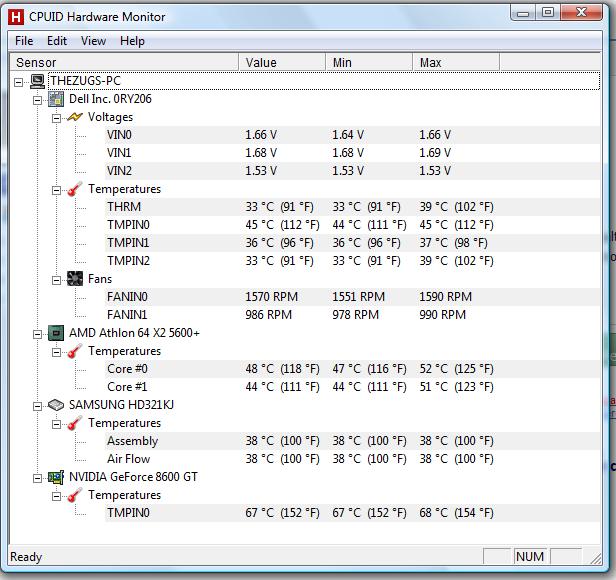
Task: Click the thermometer icon under SAMSUNG HD321KJ
Action: click(x=75, y=423)
